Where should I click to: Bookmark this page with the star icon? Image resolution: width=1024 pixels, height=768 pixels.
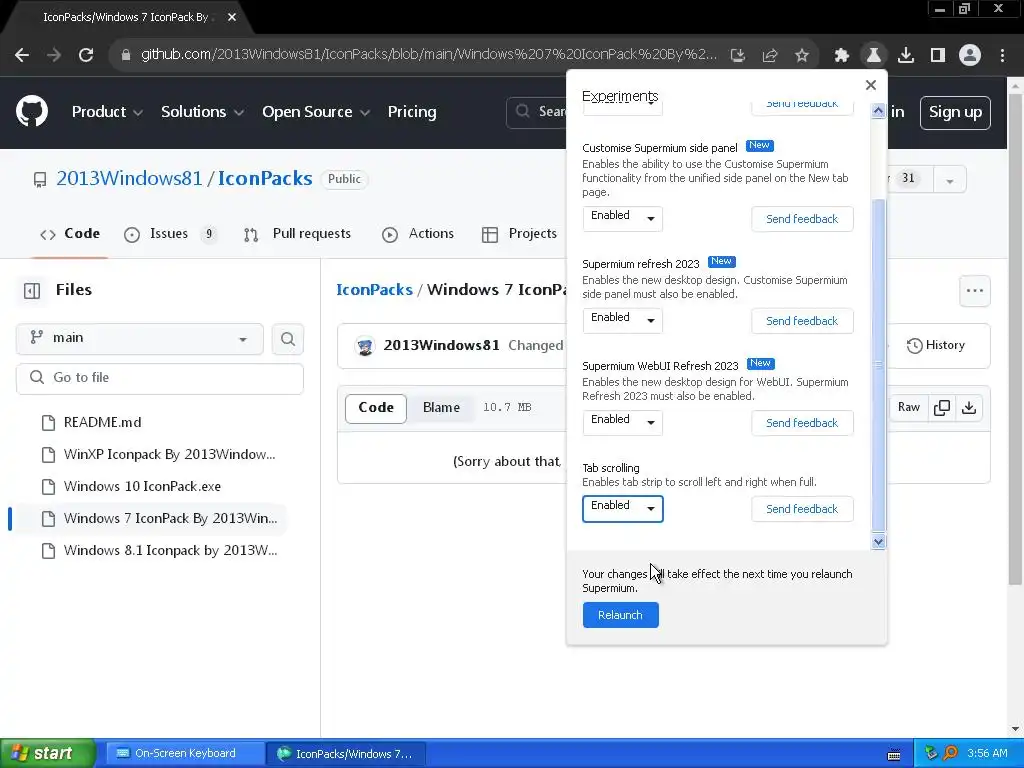point(802,56)
